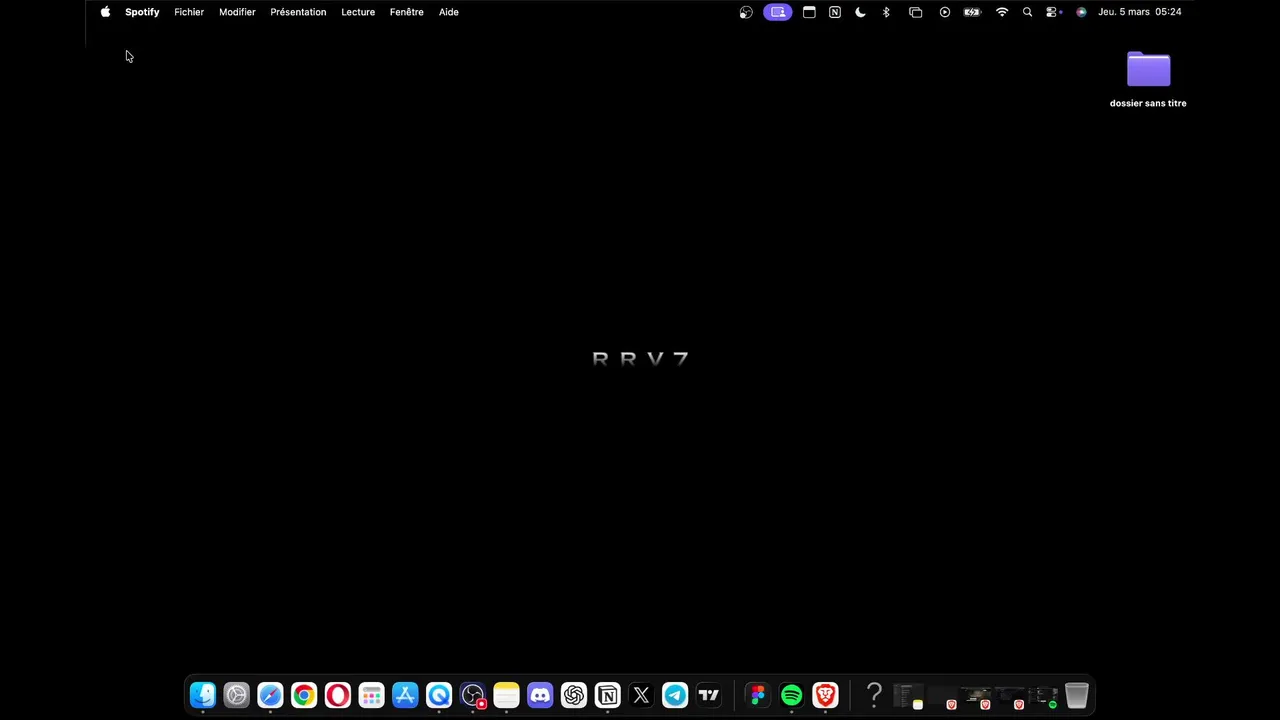The width and height of the screenshot is (1280, 720).
Task: Open the Trash in the Dock
Action: pyautogui.click(x=1076, y=695)
